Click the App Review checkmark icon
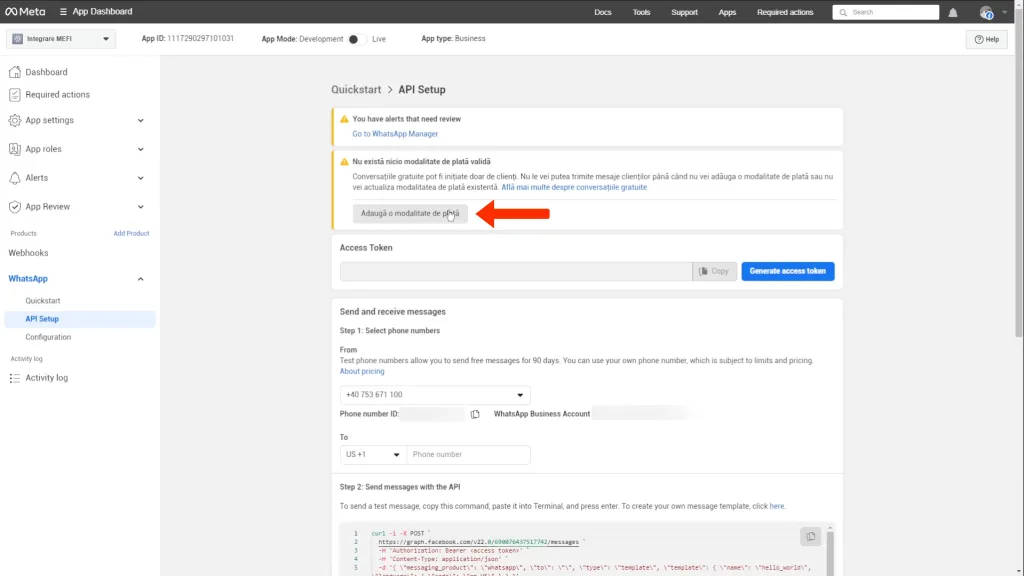The height and width of the screenshot is (576, 1024). [14, 206]
